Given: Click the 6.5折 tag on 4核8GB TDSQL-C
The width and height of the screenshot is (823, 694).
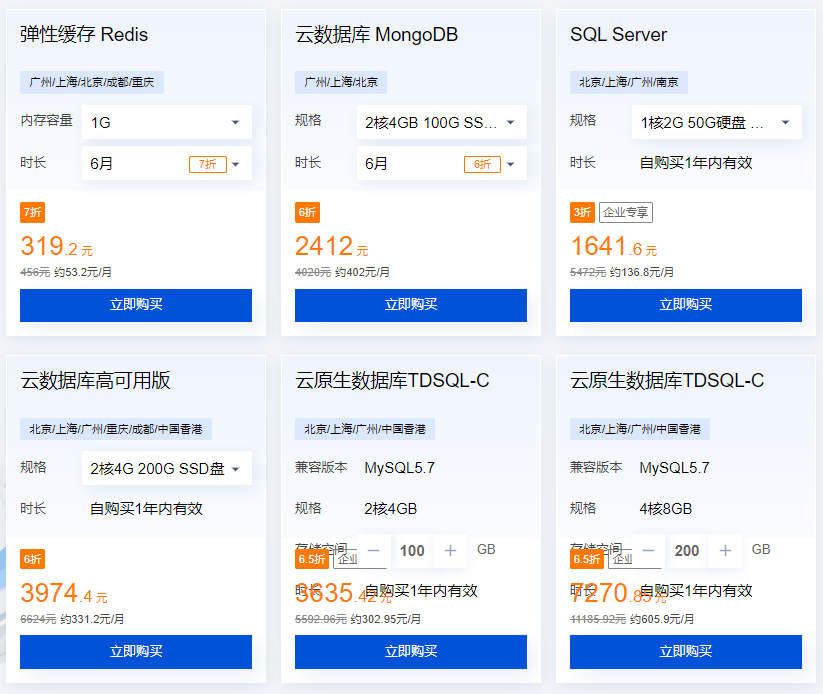Looking at the screenshot, I should pyautogui.click(x=587, y=559).
